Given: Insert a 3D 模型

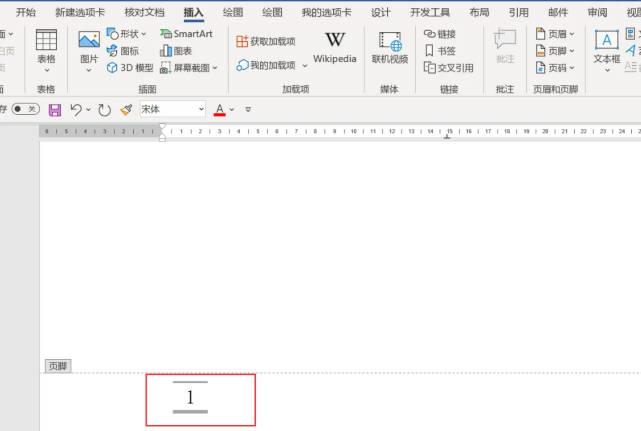Looking at the screenshot, I should point(130,67).
